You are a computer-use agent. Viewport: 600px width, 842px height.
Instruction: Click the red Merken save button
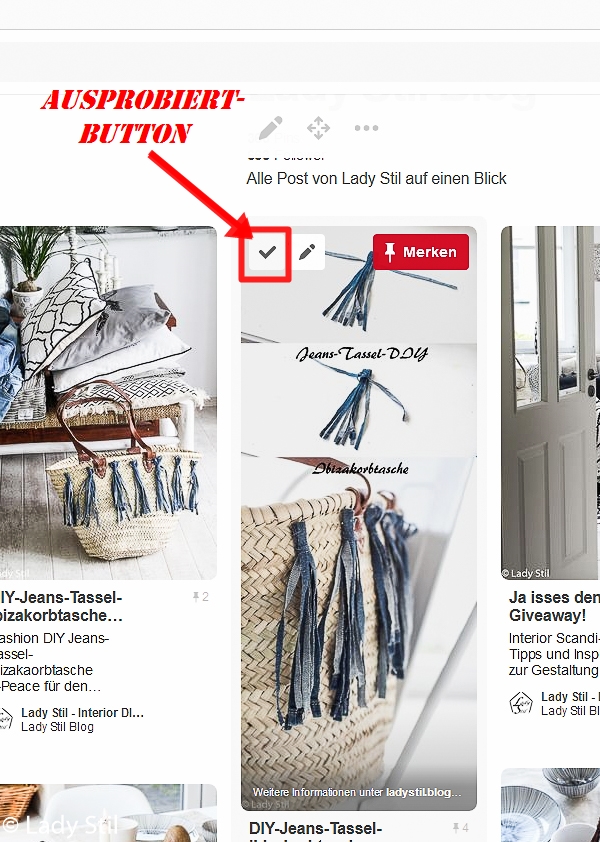pos(421,252)
